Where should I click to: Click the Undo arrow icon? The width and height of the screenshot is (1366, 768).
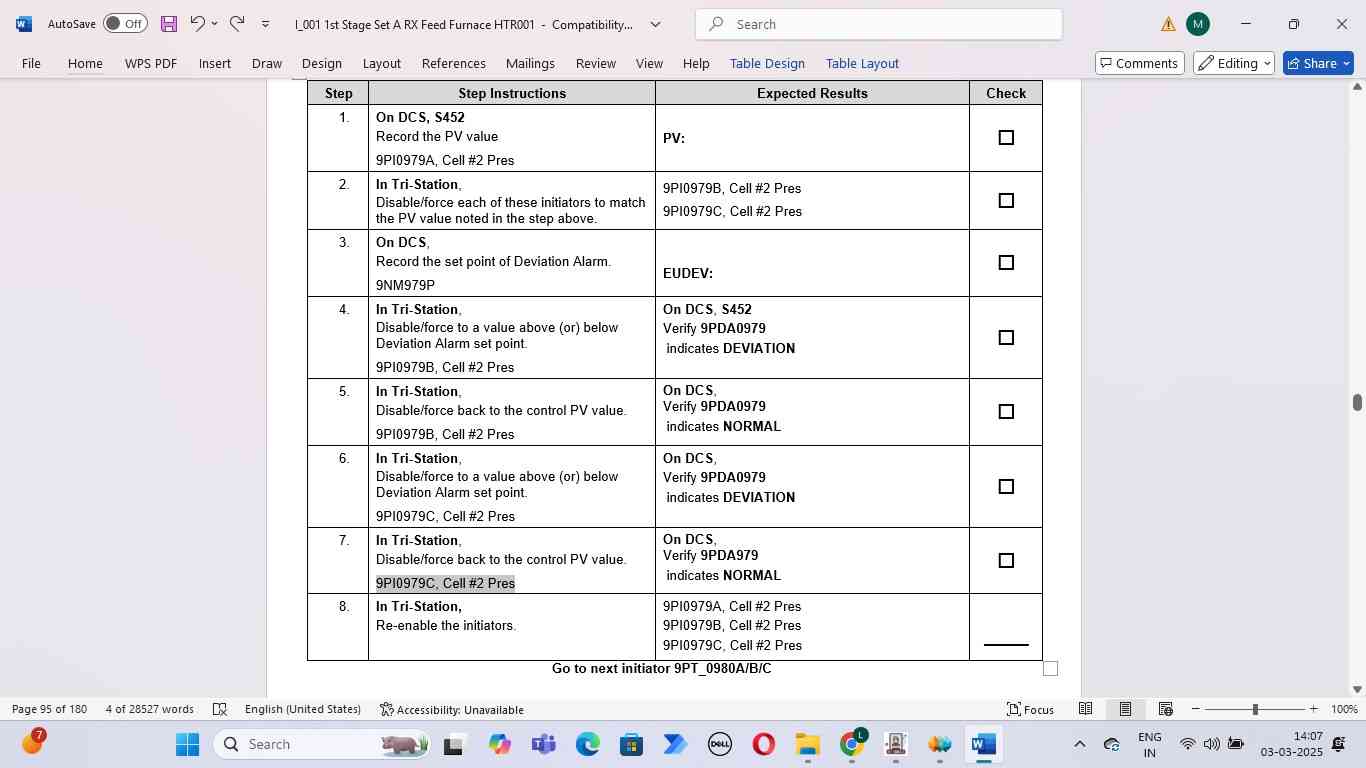[x=198, y=23]
